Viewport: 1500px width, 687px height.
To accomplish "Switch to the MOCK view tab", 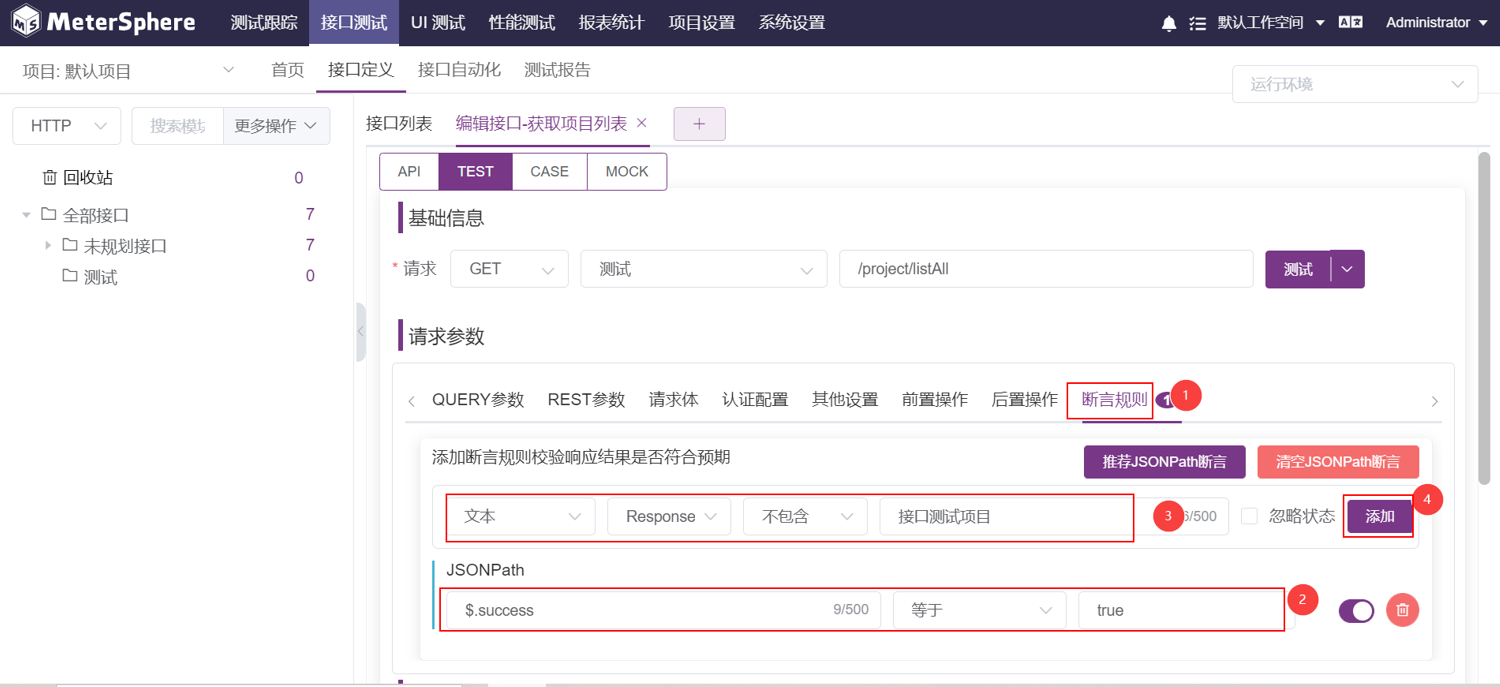I will tap(627, 172).
